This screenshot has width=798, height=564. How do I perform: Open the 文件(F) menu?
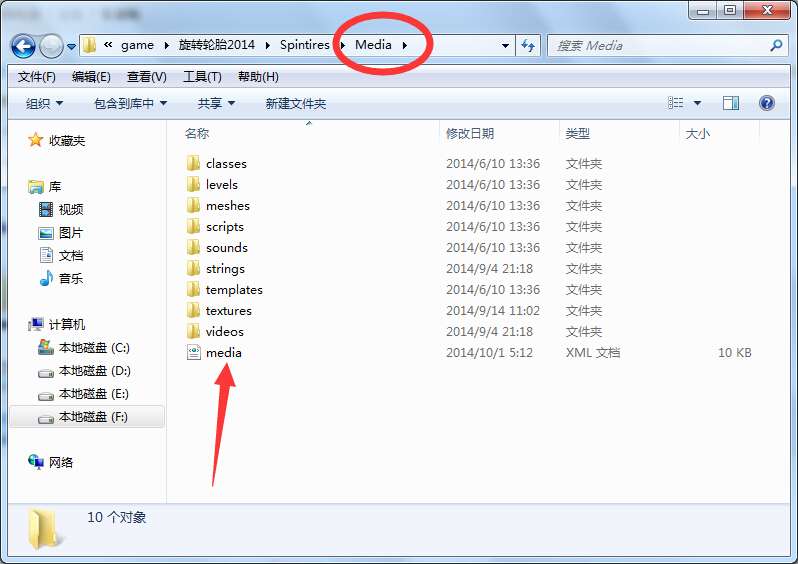click(37, 77)
